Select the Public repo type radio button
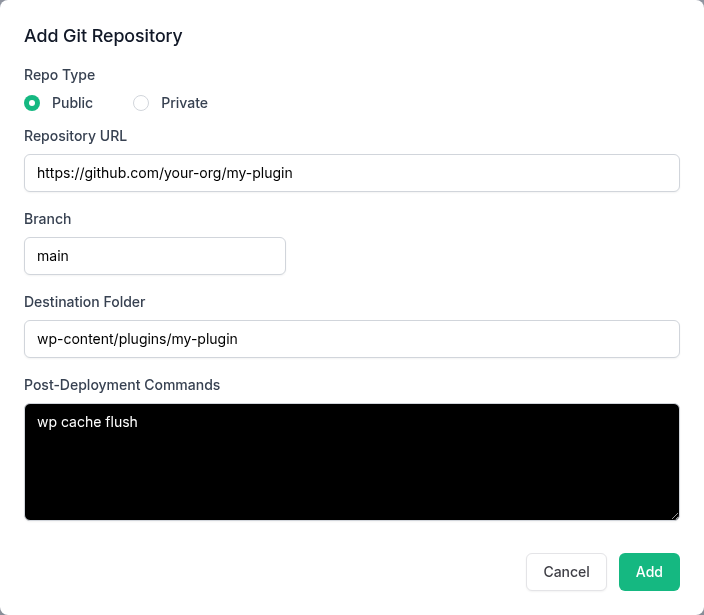The height and width of the screenshot is (615, 704). (x=32, y=103)
